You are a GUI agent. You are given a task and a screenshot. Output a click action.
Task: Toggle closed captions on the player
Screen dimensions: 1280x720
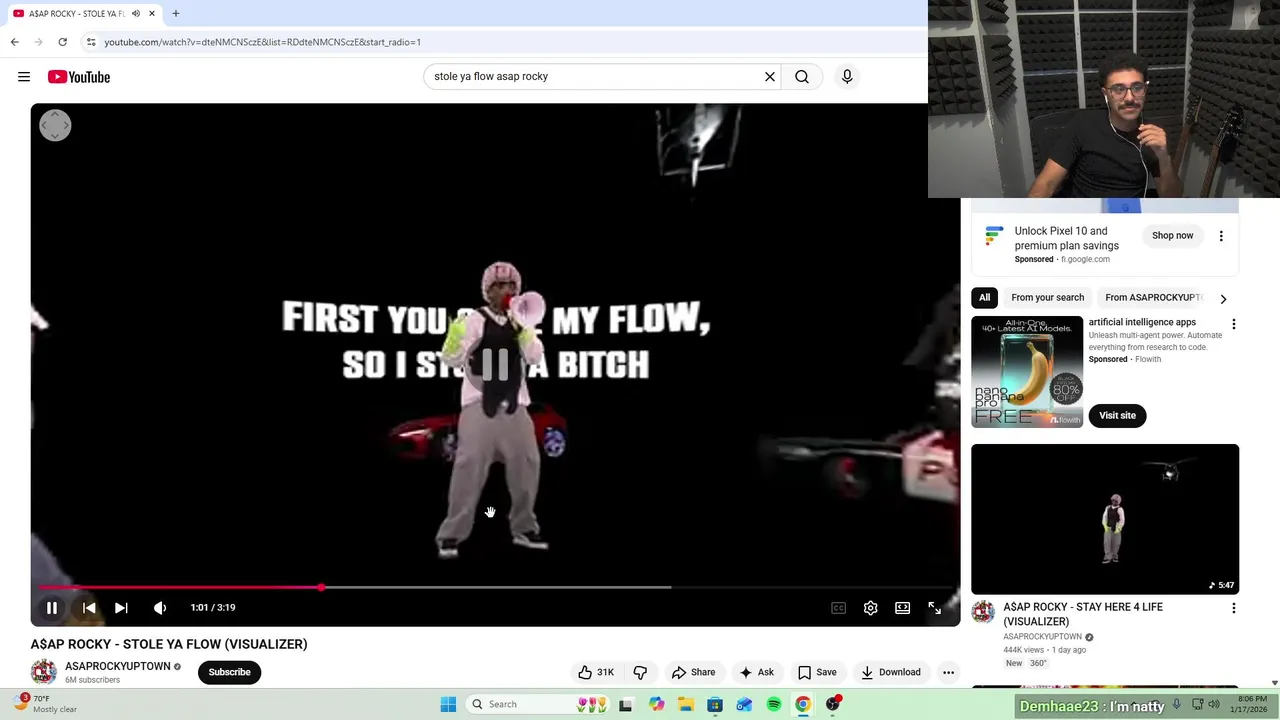[x=839, y=608]
